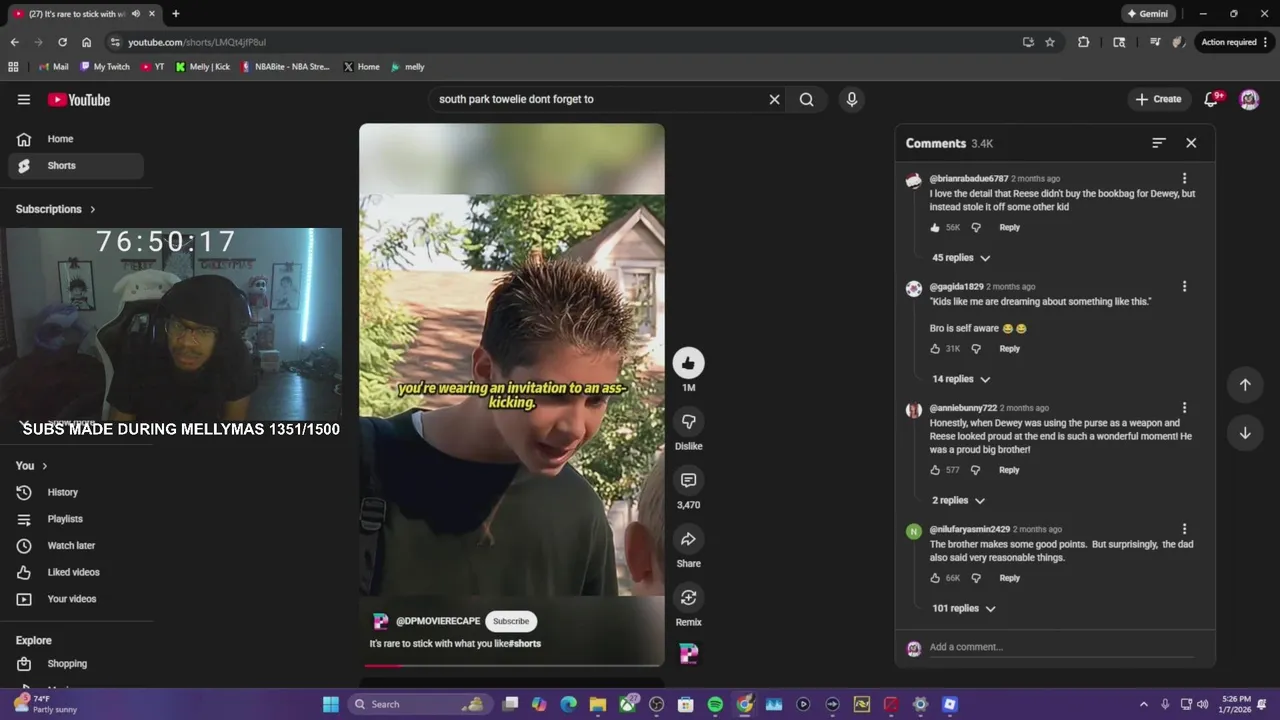The image size is (1280, 720).
Task: Open the browser extensions puzzle icon
Action: [1083, 42]
